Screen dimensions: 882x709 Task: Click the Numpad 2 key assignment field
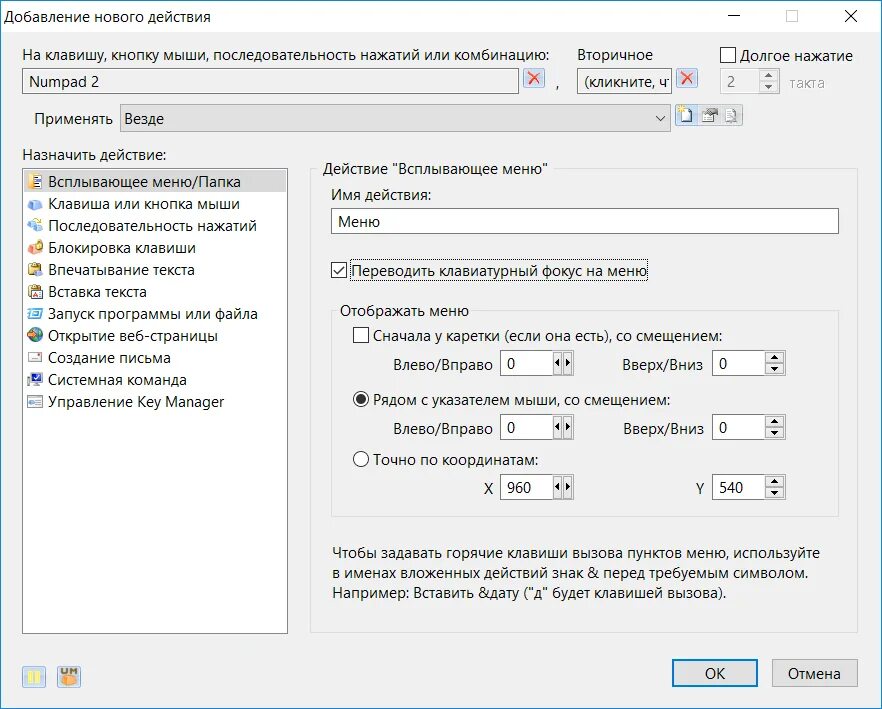271,81
